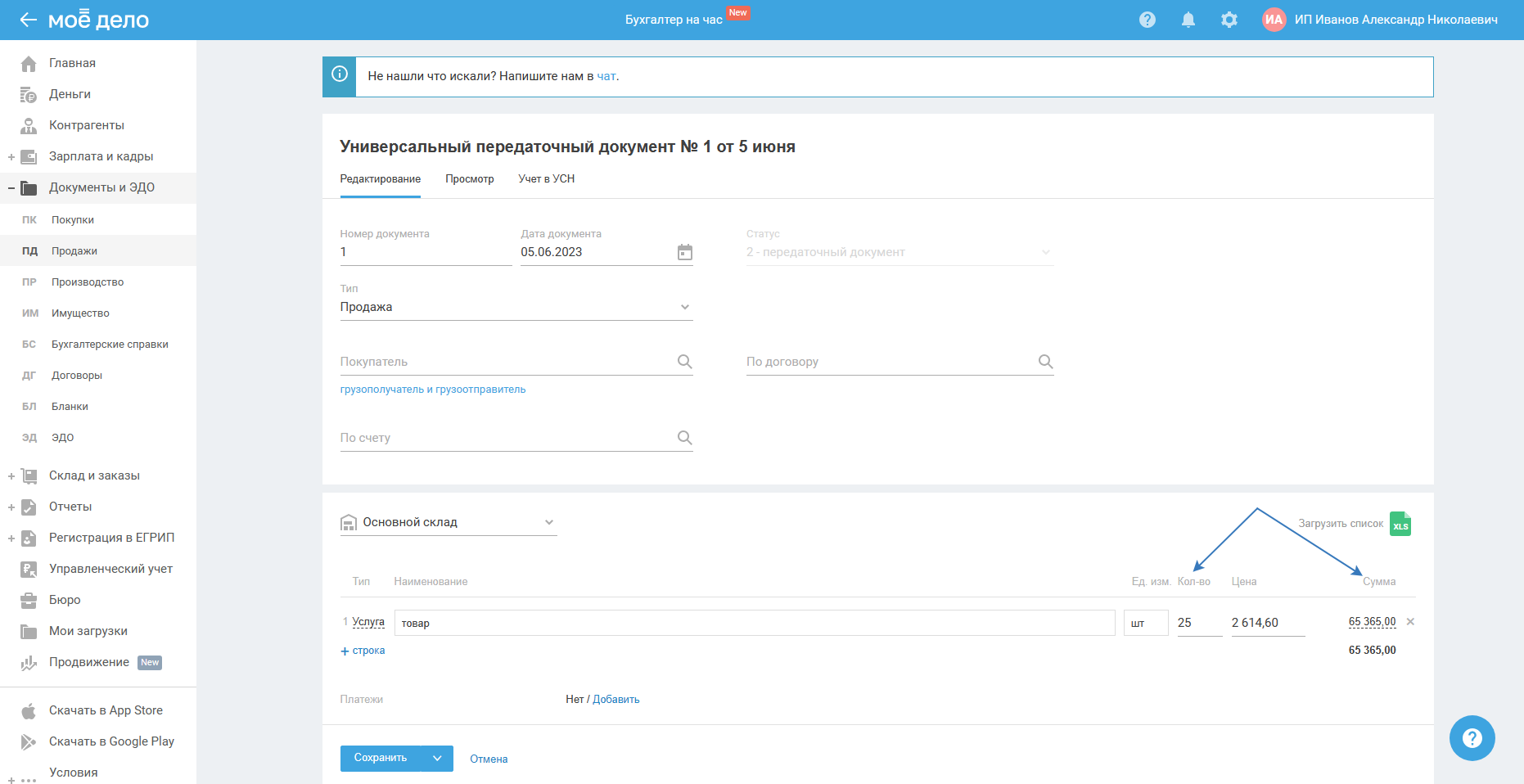The width and height of the screenshot is (1524, 784).
Task: Click Управленческий учет icon
Action: [x=29, y=569]
